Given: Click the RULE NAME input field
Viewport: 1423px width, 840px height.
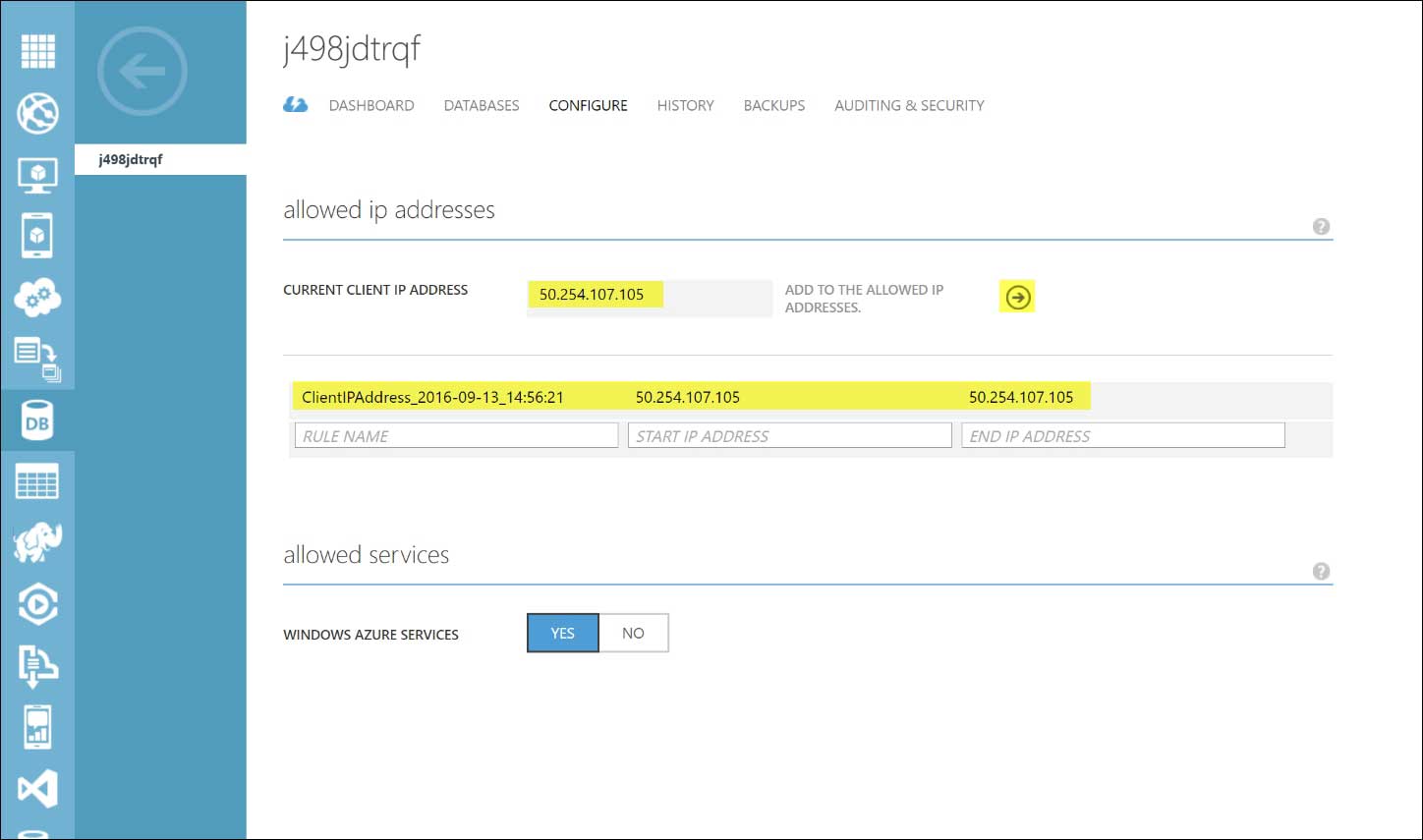Looking at the screenshot, I should point(455,435).
